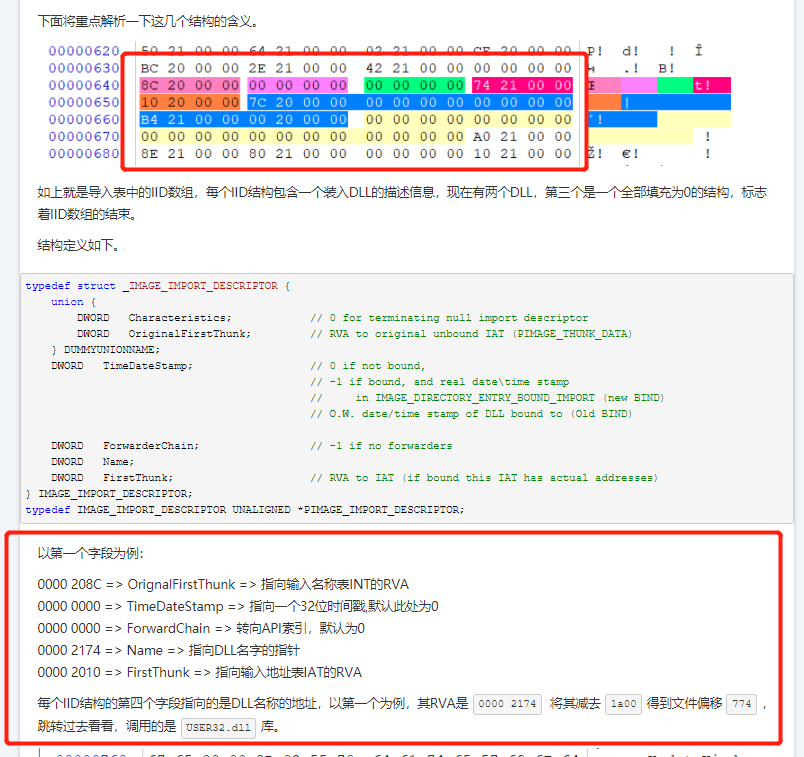Click the hex offset 00000640

pyautogui.click(x=84, y=85)
